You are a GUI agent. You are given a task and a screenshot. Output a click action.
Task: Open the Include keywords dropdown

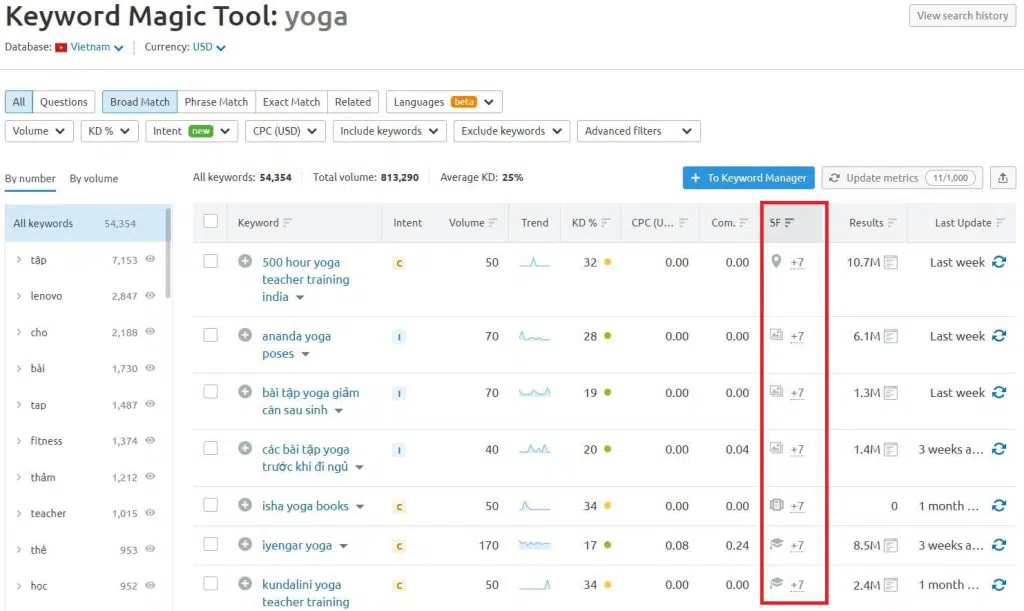click(389, 131)
